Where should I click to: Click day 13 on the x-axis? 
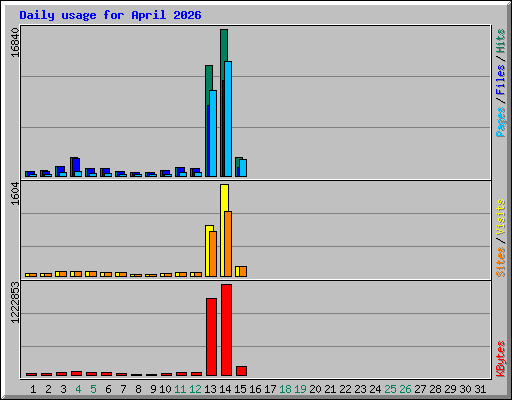[210, 389]
